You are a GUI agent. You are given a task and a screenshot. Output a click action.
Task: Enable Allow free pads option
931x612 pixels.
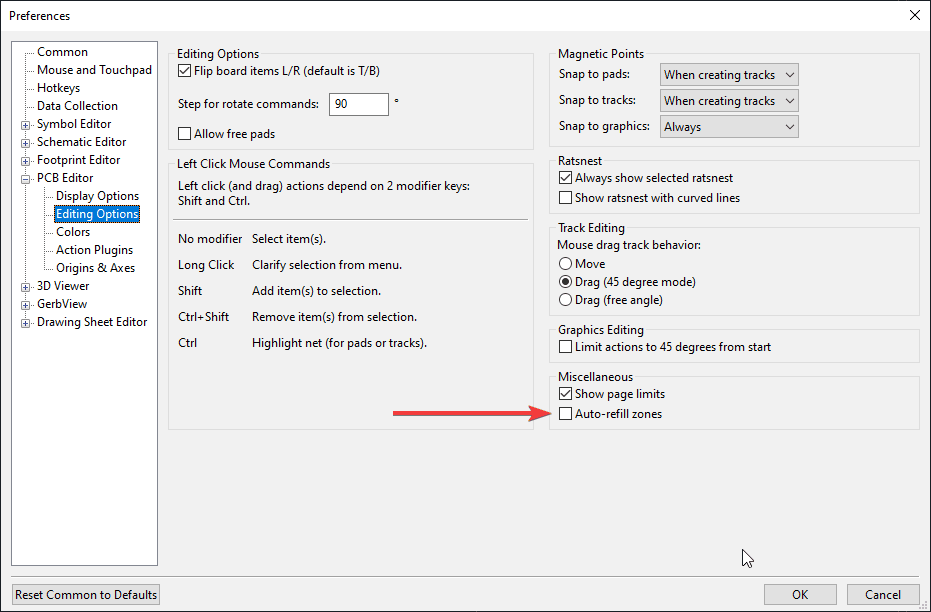point(184,134)
